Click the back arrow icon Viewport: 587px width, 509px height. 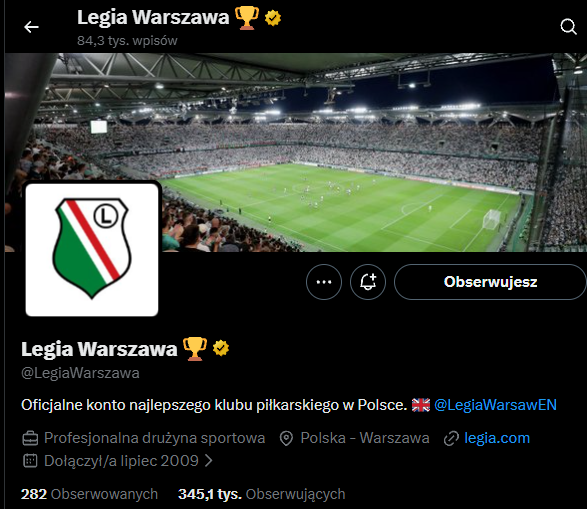coord(31,27)
